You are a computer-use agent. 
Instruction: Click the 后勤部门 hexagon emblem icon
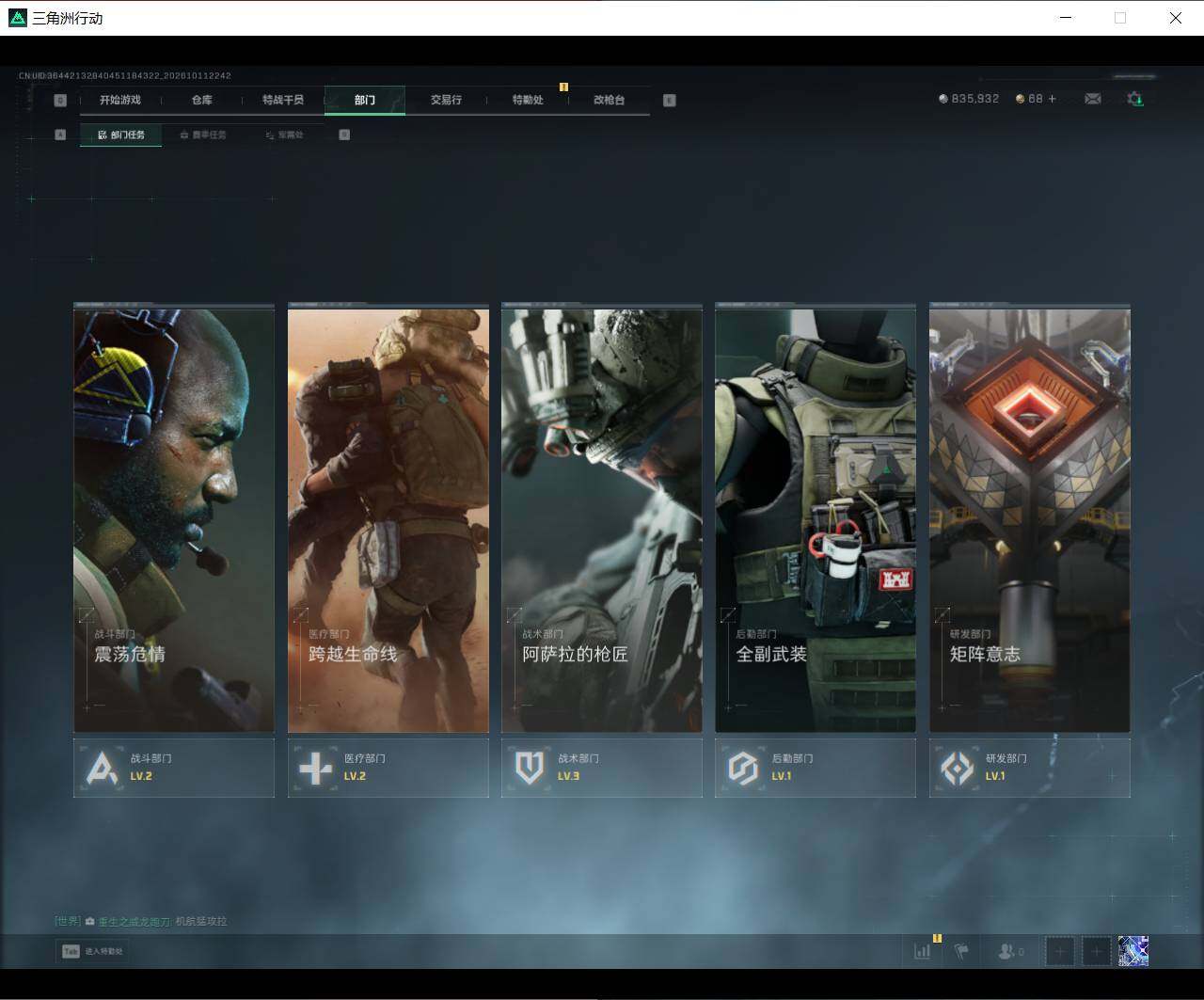pos(742,769)
